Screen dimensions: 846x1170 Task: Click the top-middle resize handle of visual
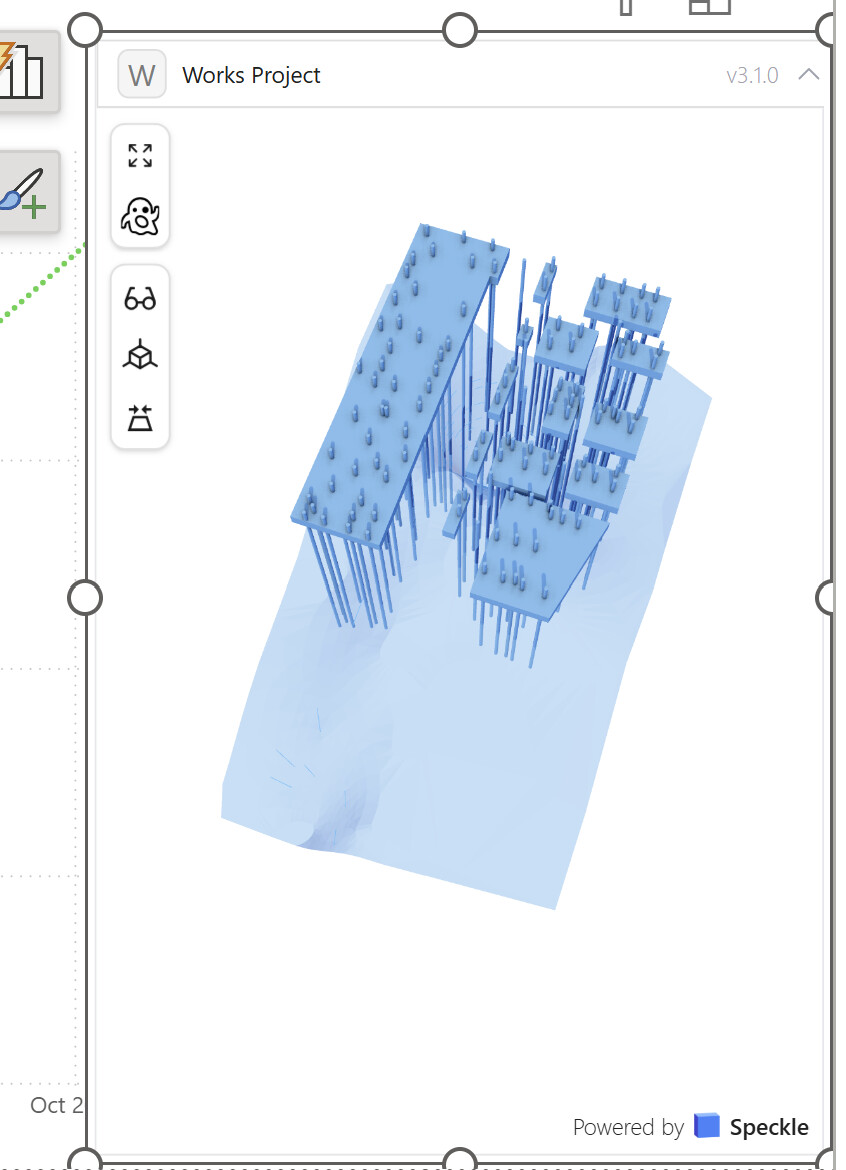pos(460,31)
